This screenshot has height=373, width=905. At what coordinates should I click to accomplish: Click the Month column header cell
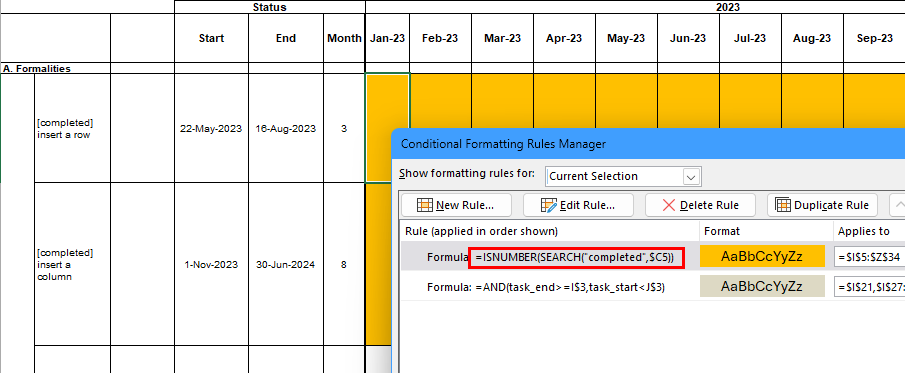tap(344, 38)
